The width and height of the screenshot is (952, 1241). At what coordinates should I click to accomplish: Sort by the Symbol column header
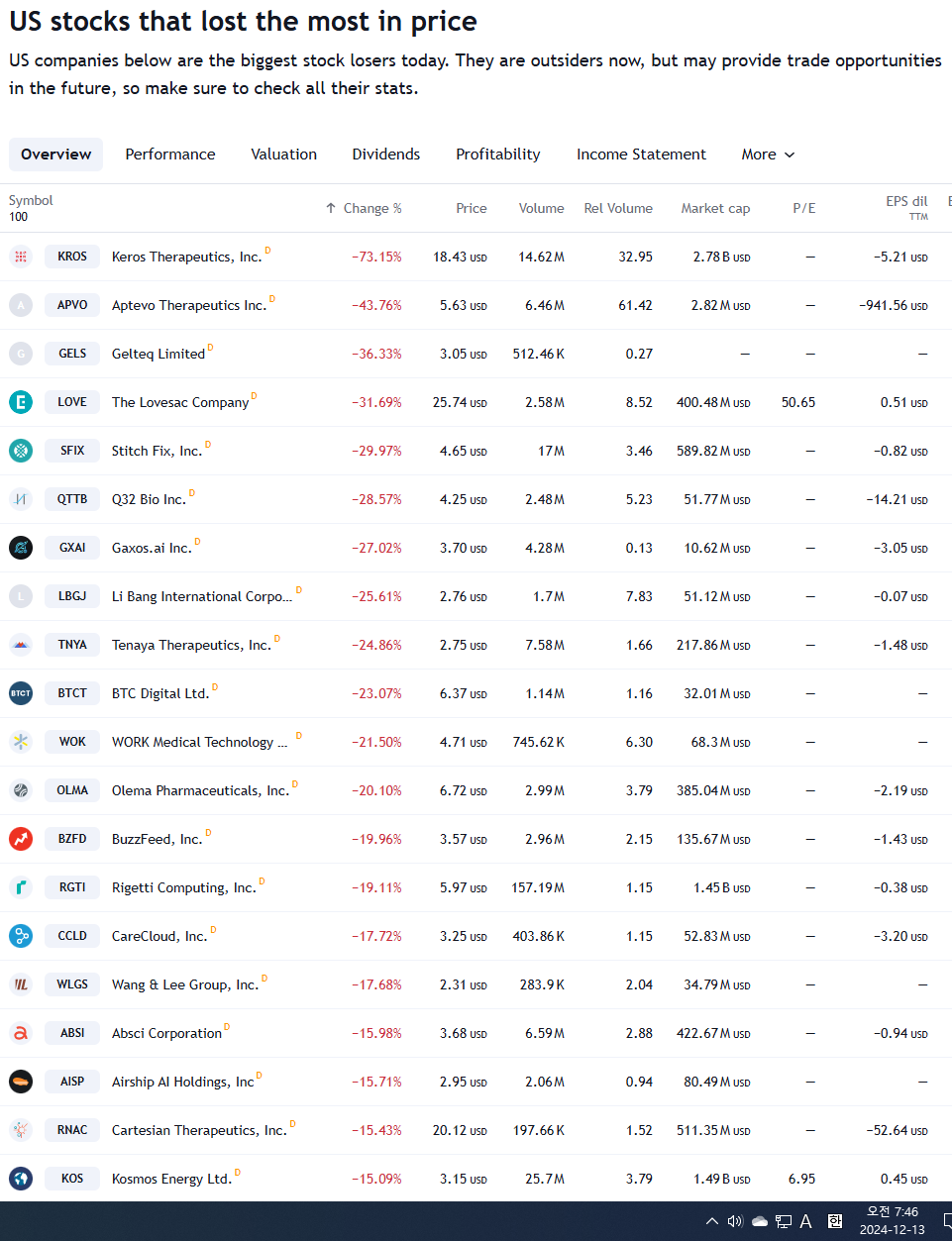click(x=31, y=200)
